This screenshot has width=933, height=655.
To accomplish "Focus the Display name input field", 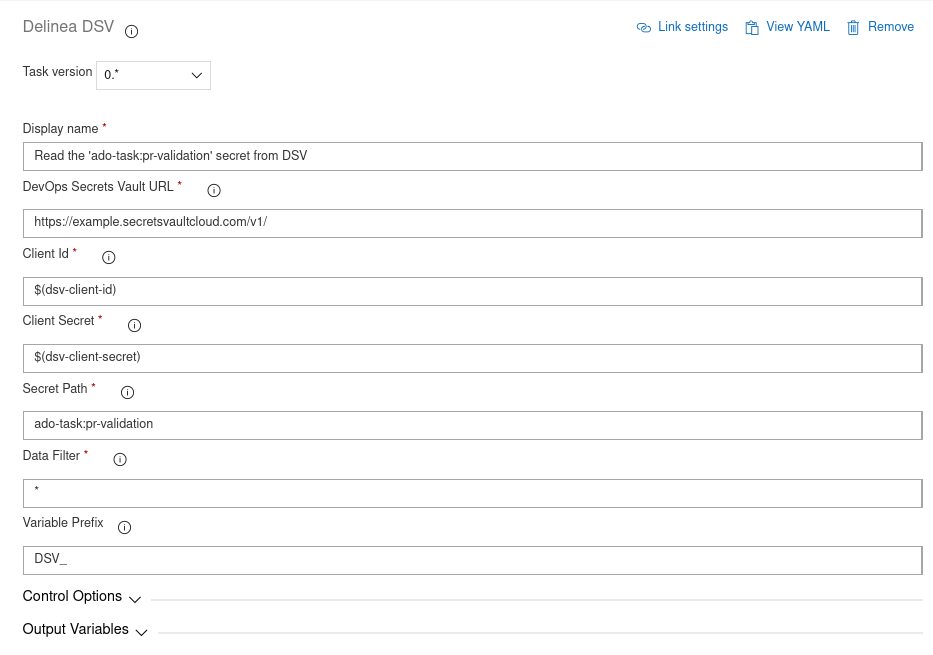I will point(472,156).
